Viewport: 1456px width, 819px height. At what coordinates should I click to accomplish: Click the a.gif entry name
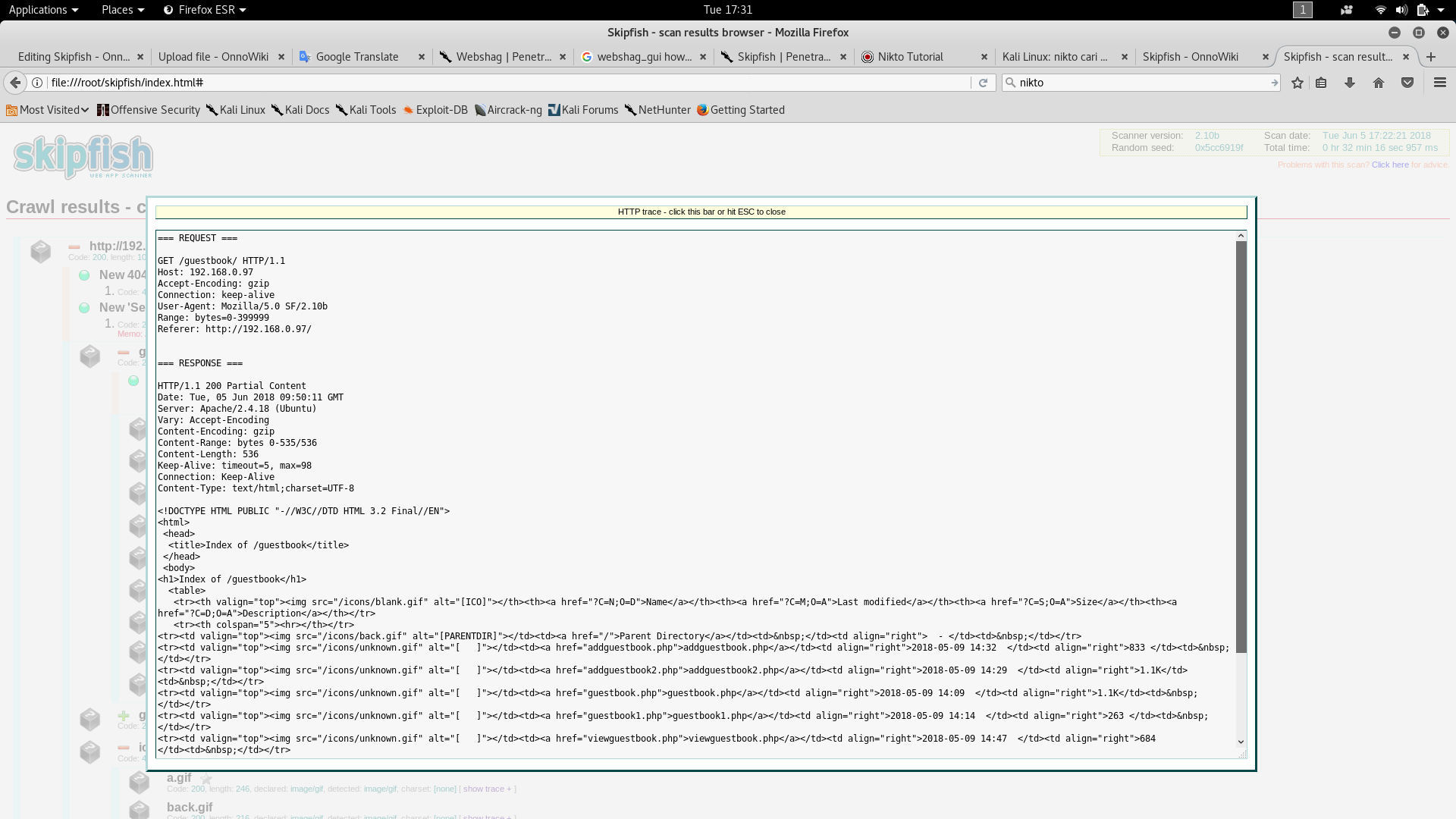pos(179,778)
